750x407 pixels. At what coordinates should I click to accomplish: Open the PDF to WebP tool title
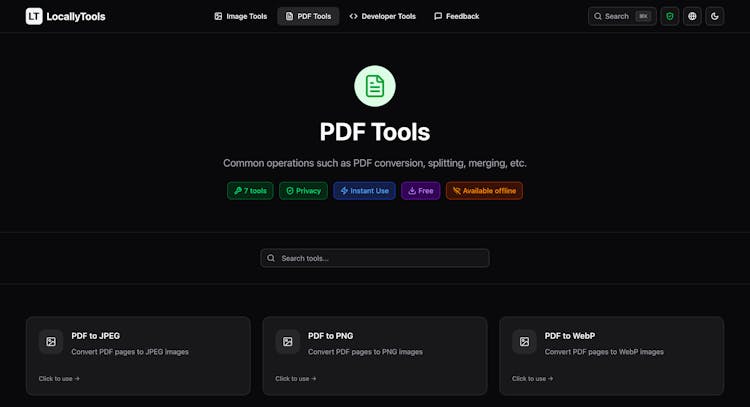pos(570,336)
